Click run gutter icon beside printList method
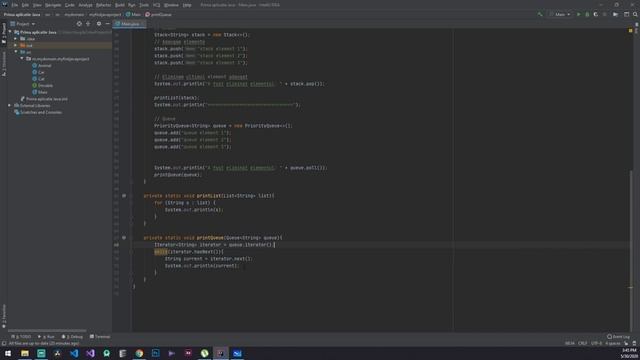The width and height of the screenshot is (640, 360). (x=124, y=196)
